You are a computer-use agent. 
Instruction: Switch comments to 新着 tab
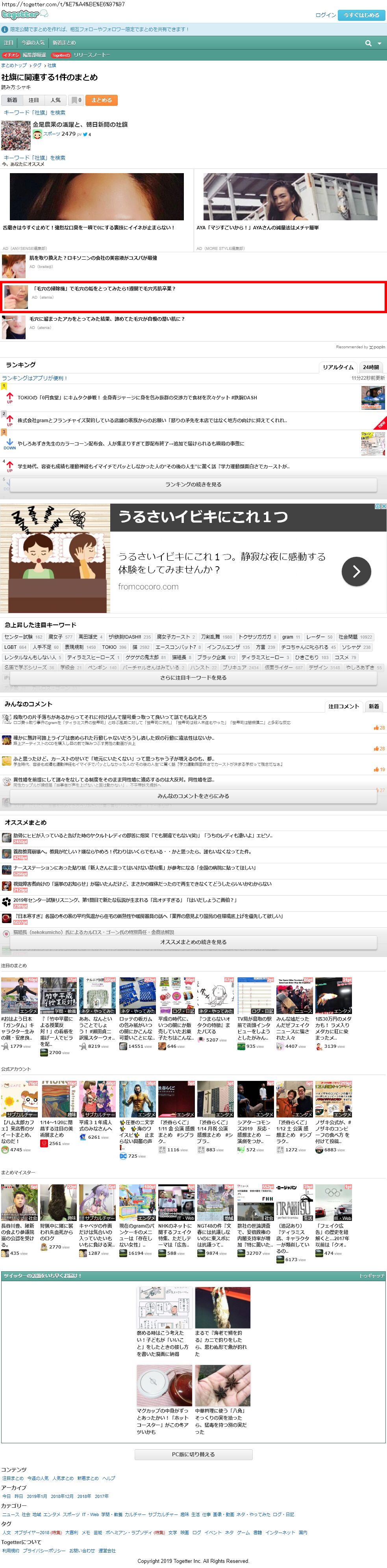click(374, 706)
